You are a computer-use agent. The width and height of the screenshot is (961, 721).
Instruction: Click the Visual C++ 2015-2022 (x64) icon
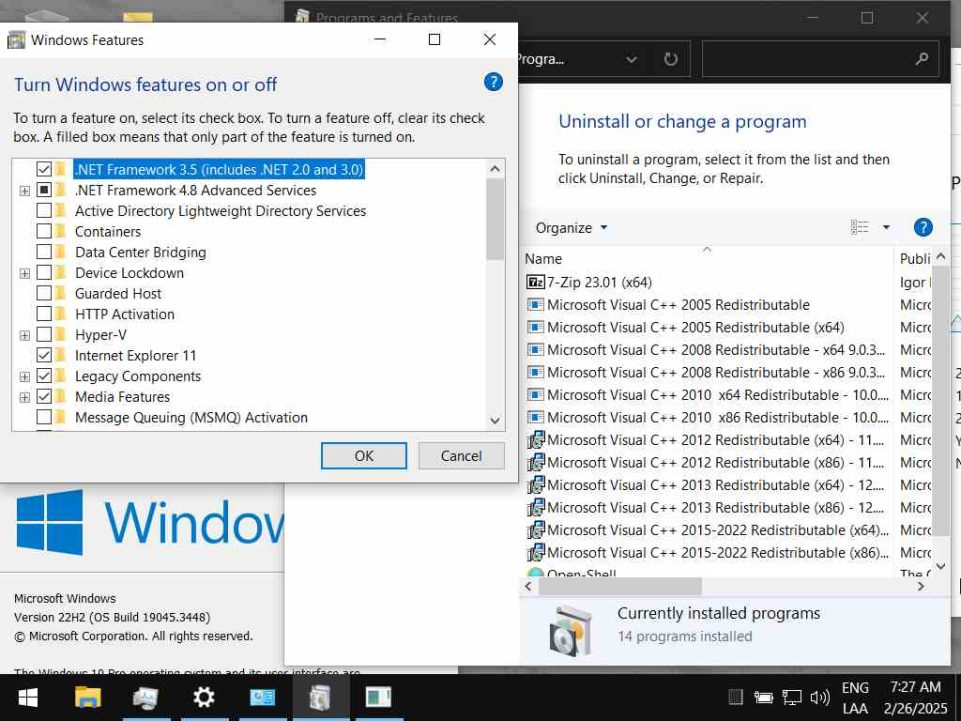536,530
